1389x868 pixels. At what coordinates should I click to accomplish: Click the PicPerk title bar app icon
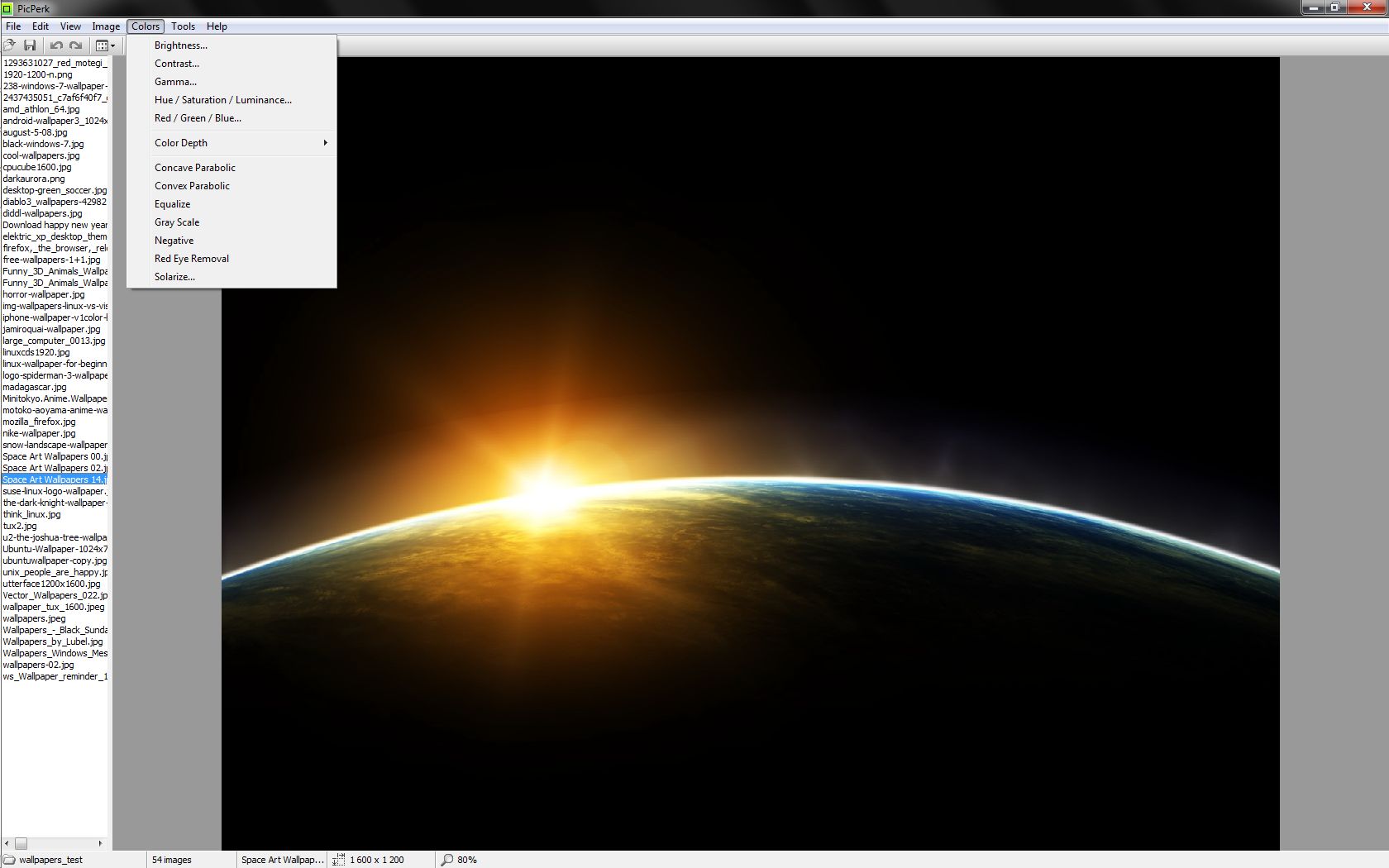pos(7,8)
